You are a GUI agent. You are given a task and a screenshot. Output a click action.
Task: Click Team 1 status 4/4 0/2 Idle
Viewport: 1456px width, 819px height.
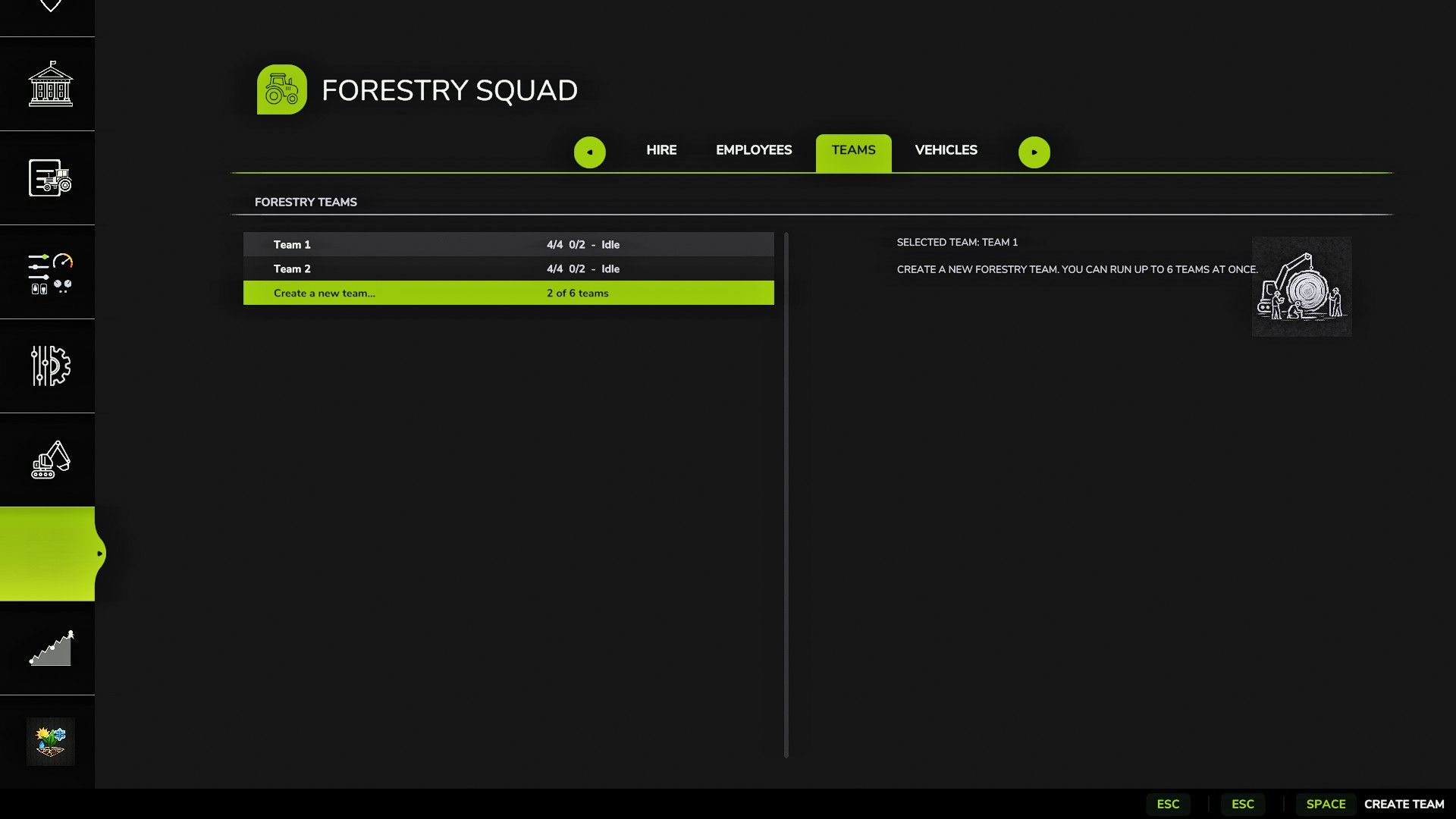583,245
